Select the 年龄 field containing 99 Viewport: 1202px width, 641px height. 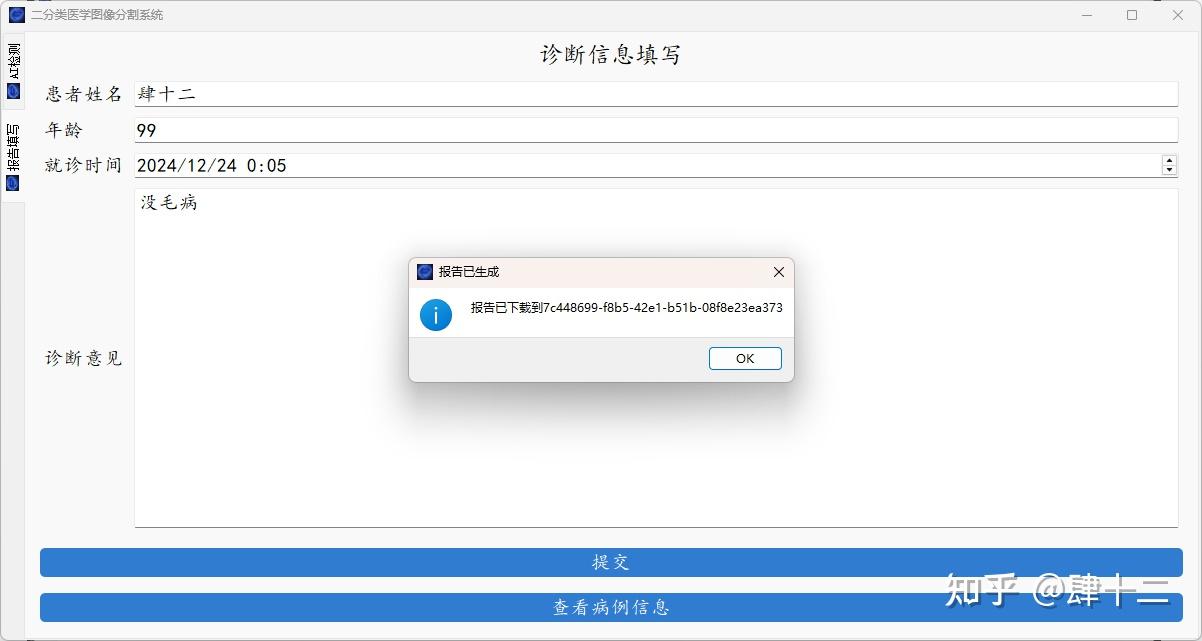coord(400,129)
